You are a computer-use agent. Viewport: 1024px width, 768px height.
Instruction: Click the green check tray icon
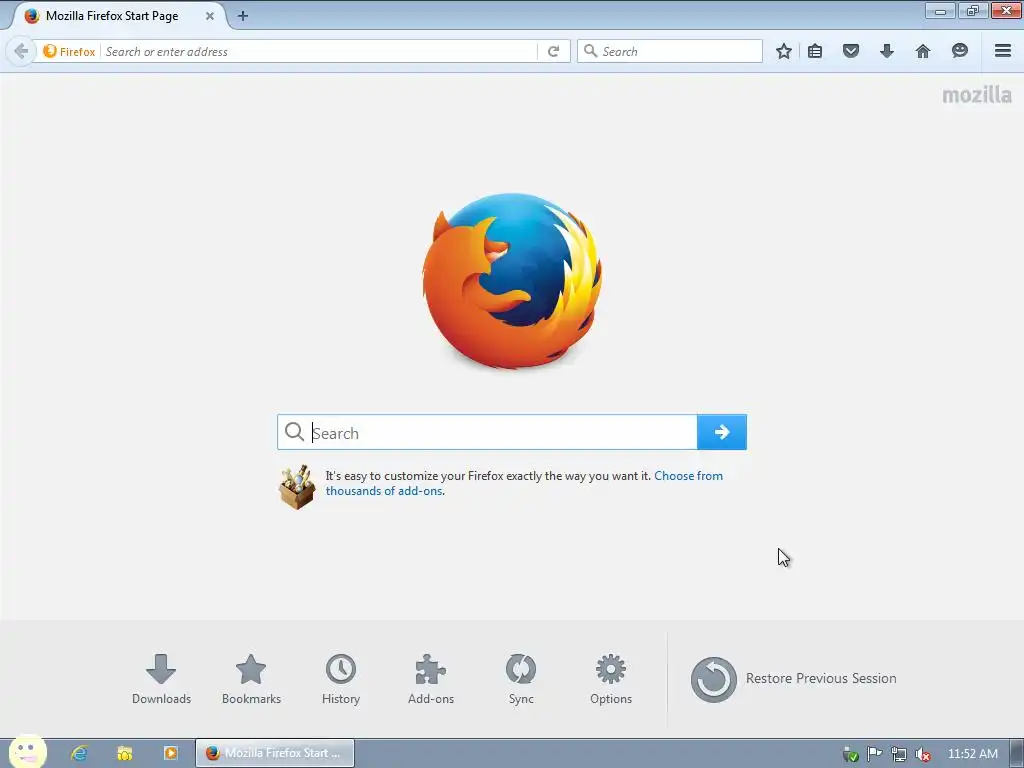[x=850, y=754]
